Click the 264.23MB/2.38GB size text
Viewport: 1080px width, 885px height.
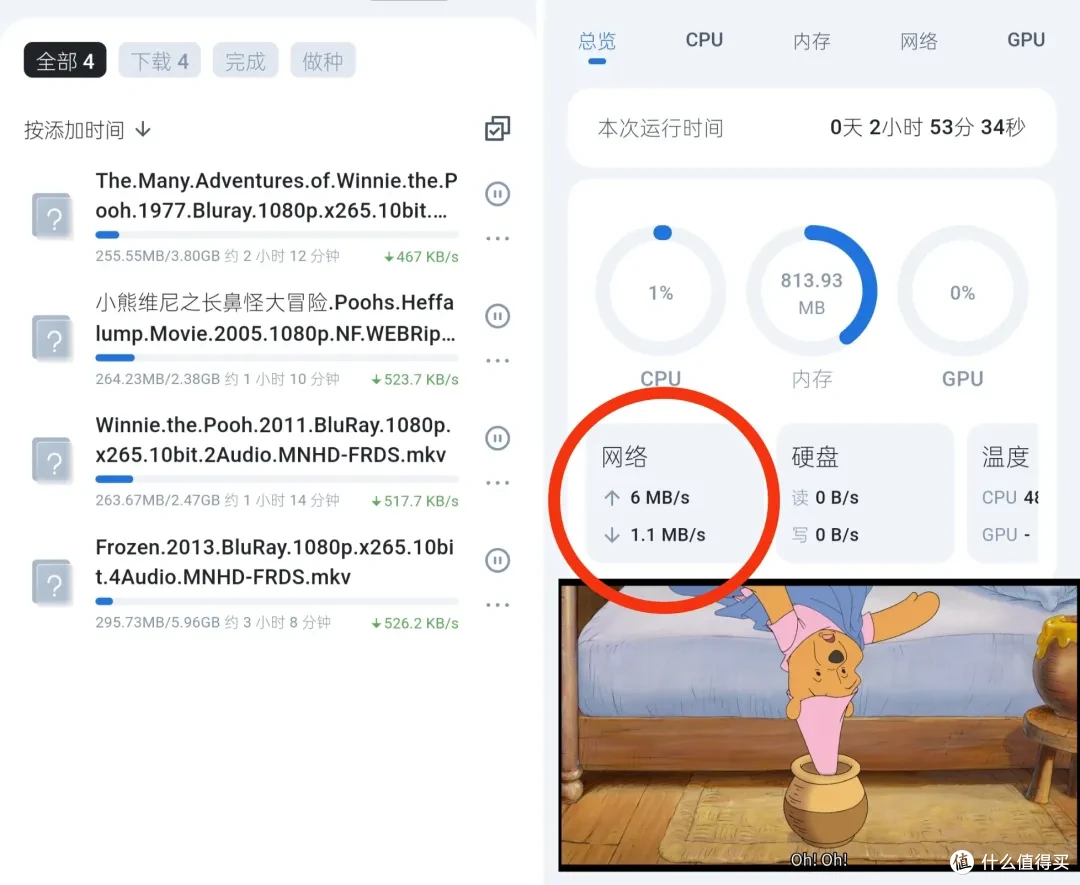[x=158, y=379]
